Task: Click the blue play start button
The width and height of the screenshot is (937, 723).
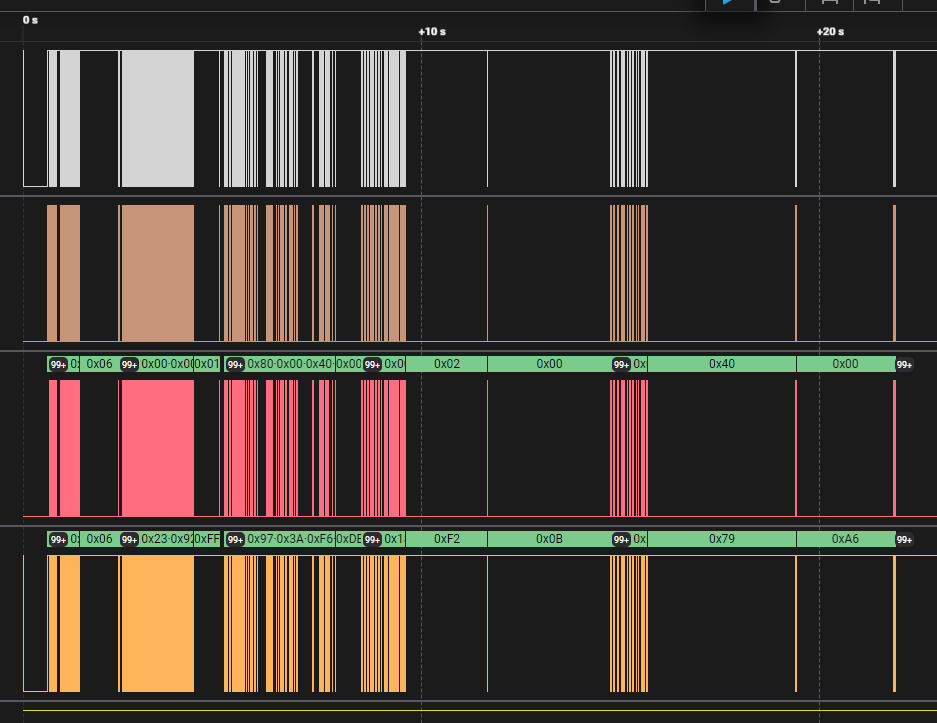Action: (729, 3)
